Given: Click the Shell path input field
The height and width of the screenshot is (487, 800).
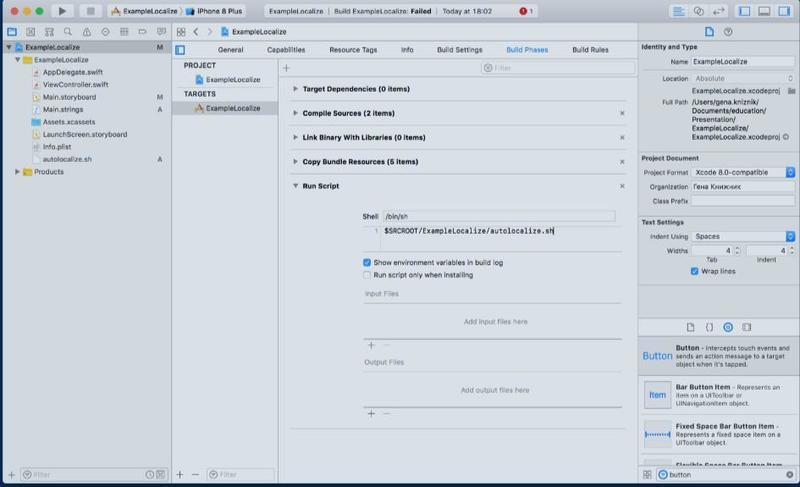Looking at the screenshot, I should pos(498,216).
